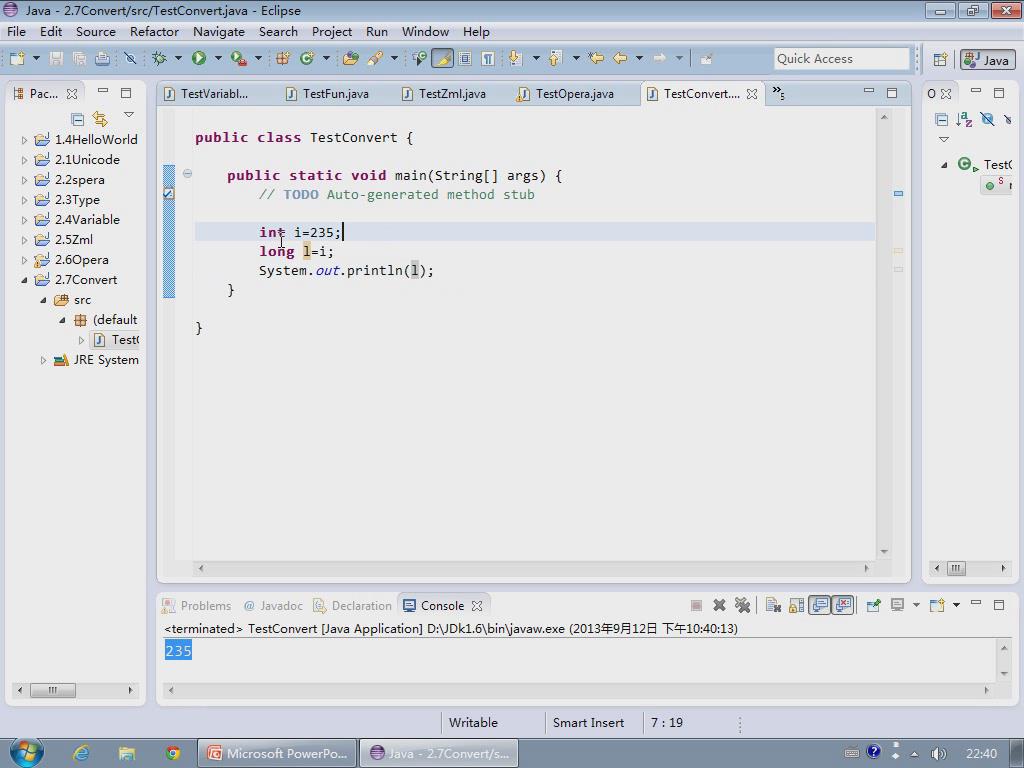Switch to the TestFun.java editor tab
Image resolution: width=1024 pixels, height=768 pixels.
pyautogui.click(x=328, y=93)
